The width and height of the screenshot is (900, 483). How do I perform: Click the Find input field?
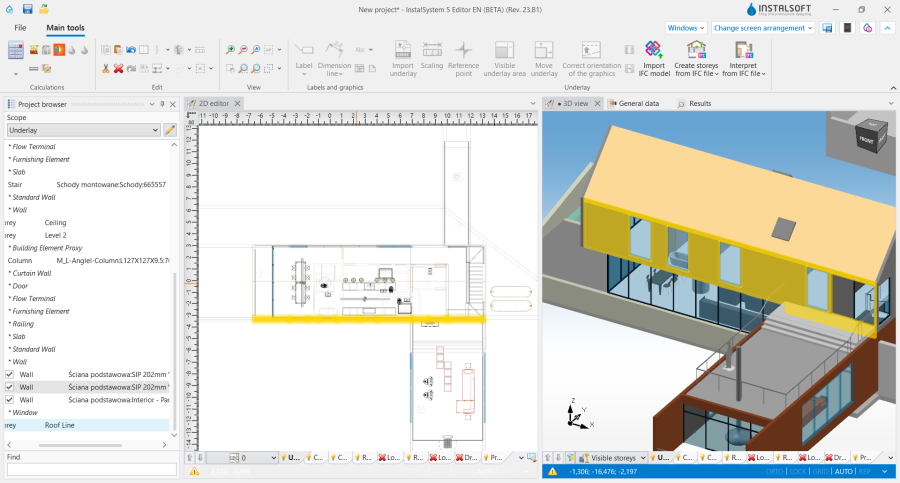[x=92, y=470]
